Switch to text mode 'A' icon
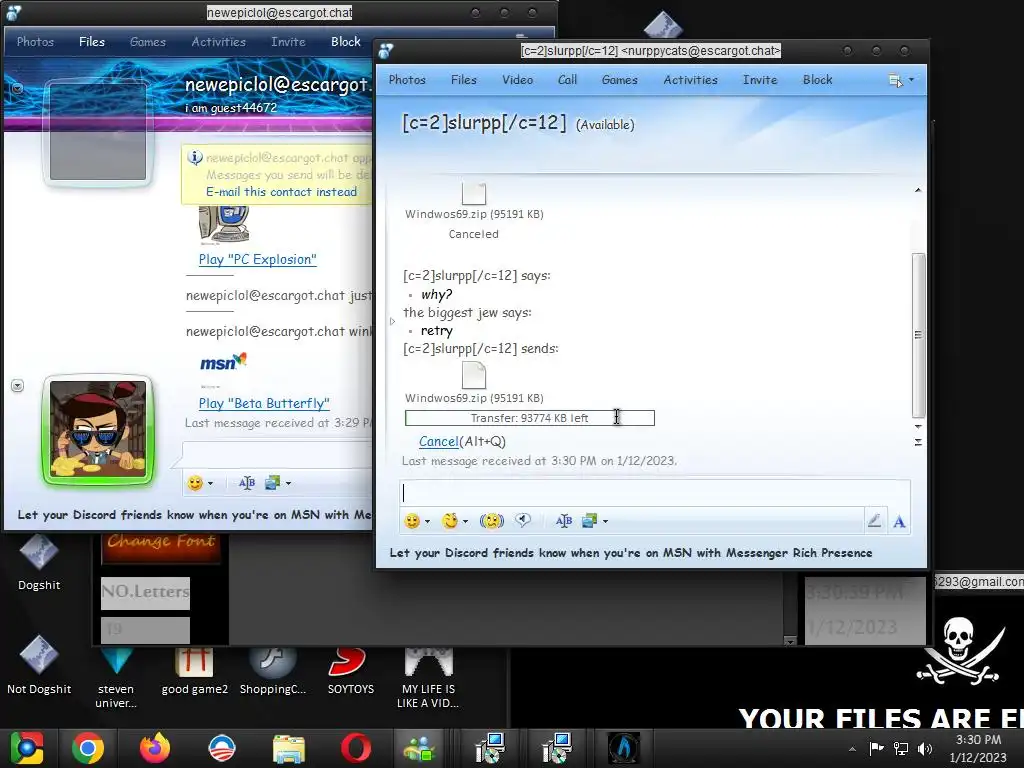This screenshot has height=768, width=1024. tap(899, 522)
